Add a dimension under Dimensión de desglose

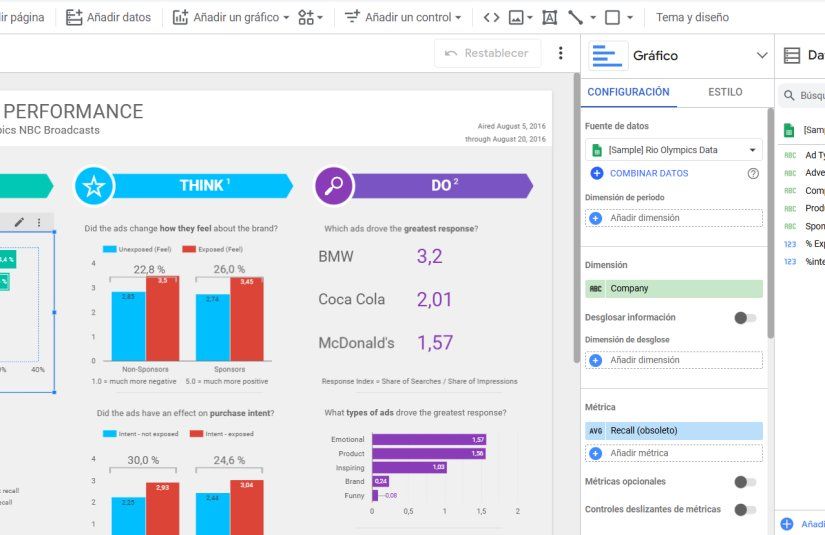click(673, 360)
